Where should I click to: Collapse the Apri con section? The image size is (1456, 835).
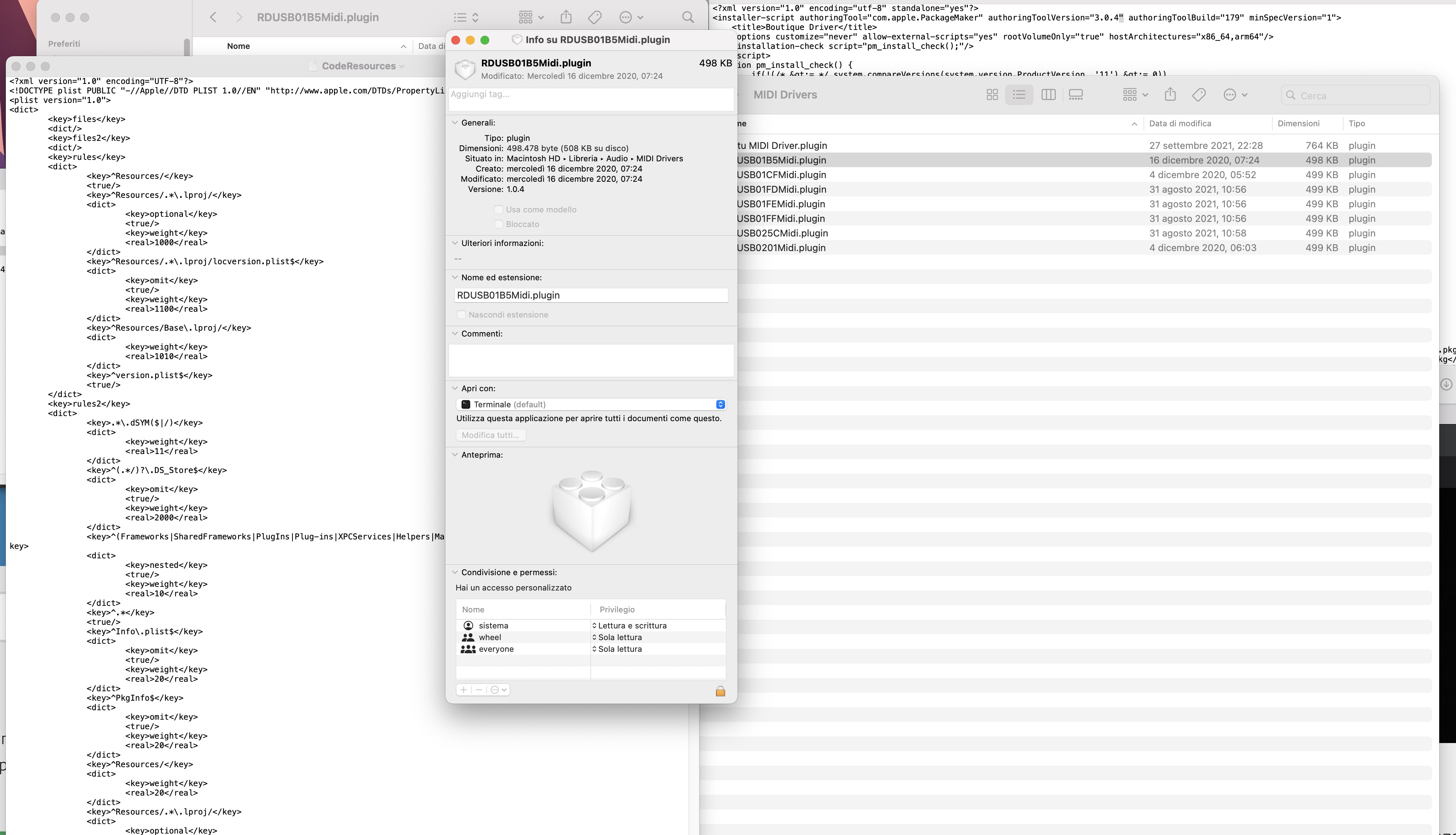tap(455, 388)
